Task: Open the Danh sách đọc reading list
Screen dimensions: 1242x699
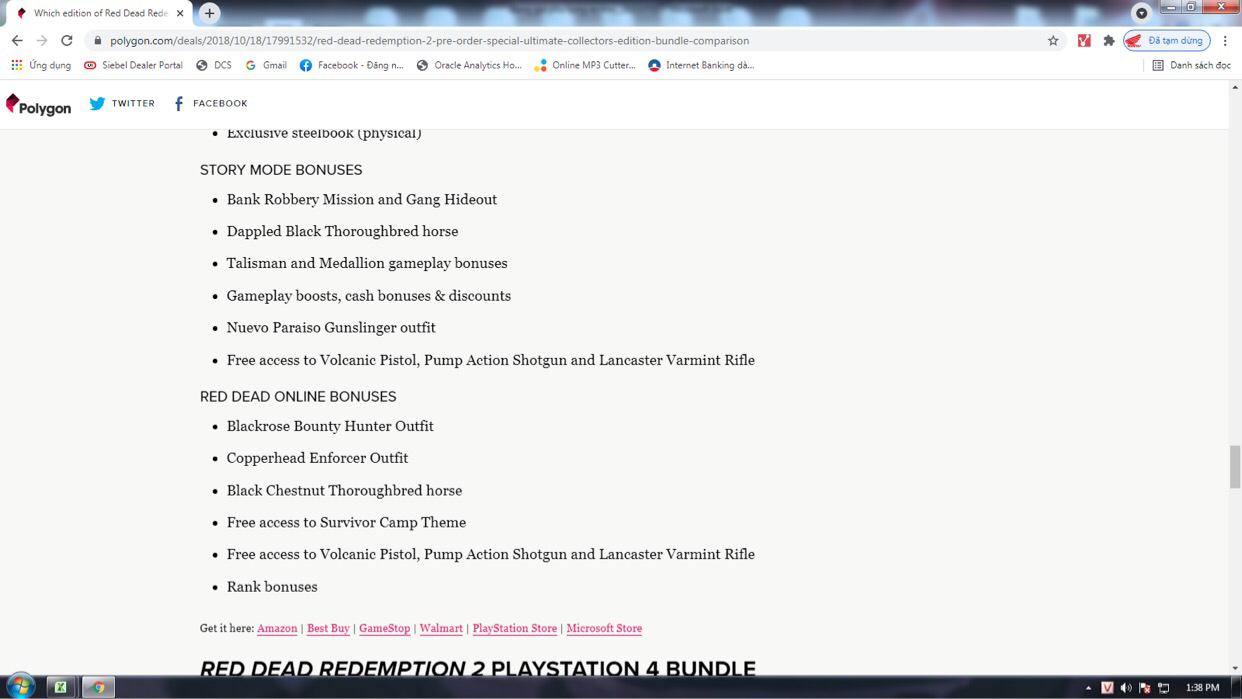Action: coord(1191,65)
